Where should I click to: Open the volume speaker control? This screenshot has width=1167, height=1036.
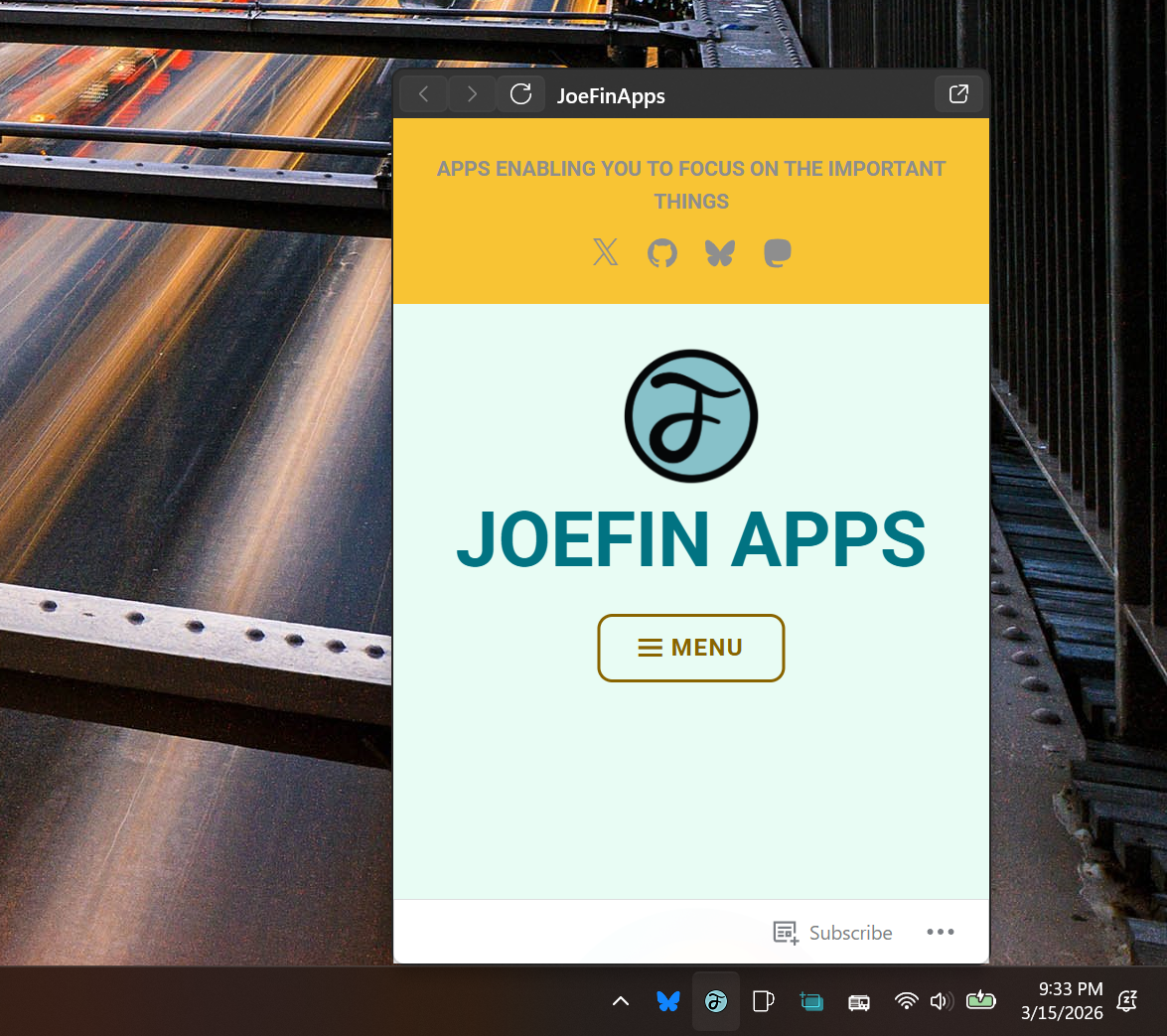940,1001
